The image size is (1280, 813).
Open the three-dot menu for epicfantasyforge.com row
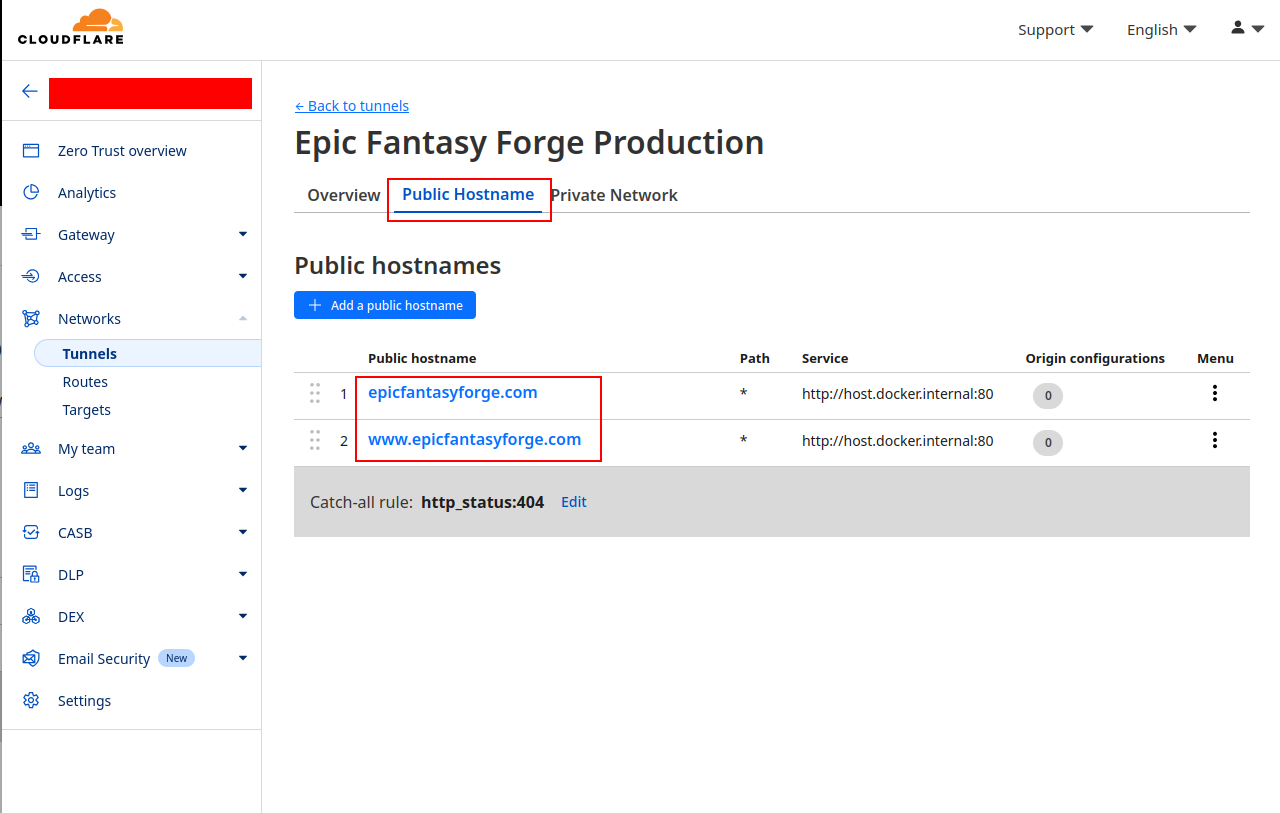pyautogui.click(x=1215, y=393)
